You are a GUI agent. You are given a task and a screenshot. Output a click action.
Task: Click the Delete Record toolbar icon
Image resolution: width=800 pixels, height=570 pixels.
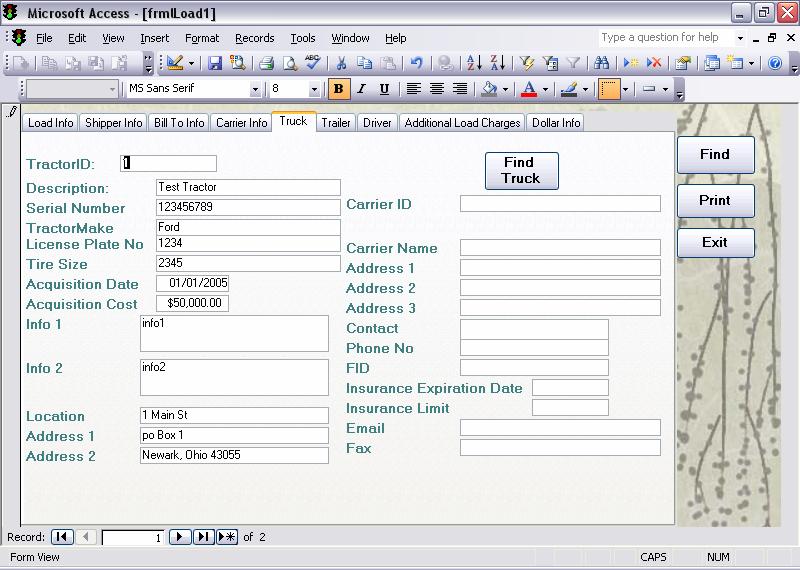pos(654,63)
